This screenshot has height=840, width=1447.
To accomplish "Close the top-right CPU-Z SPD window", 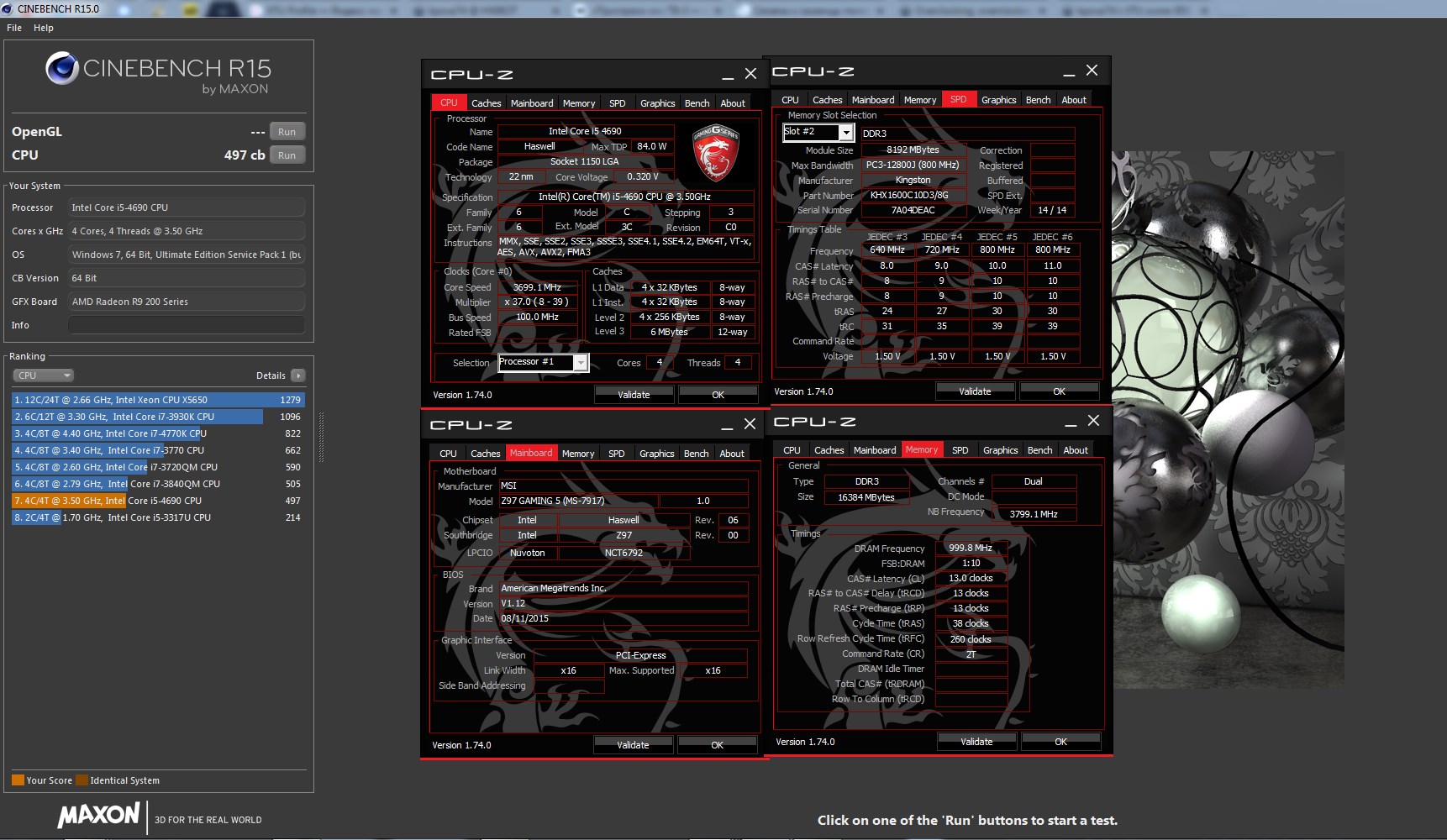I will [x=1092, y=71].
